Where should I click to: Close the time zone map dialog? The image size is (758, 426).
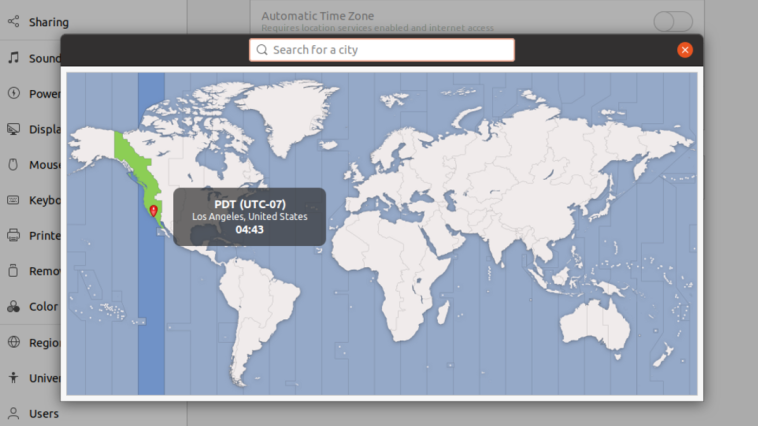[685, 50]
